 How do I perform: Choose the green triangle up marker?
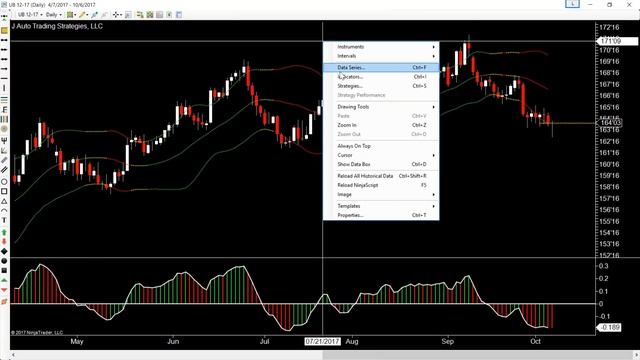[4, 280]
